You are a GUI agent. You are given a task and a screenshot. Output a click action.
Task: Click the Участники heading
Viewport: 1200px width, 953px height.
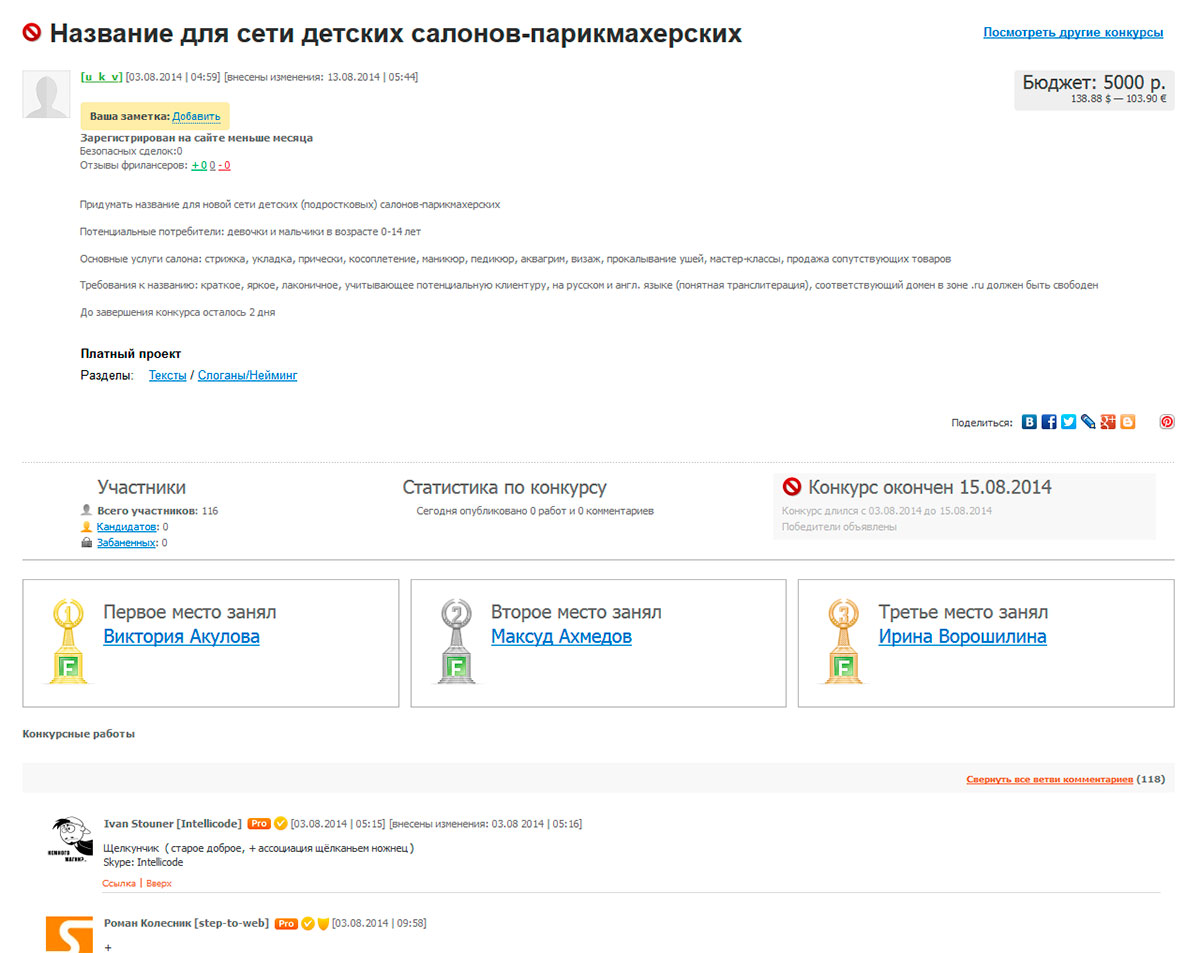click(141, 488)
